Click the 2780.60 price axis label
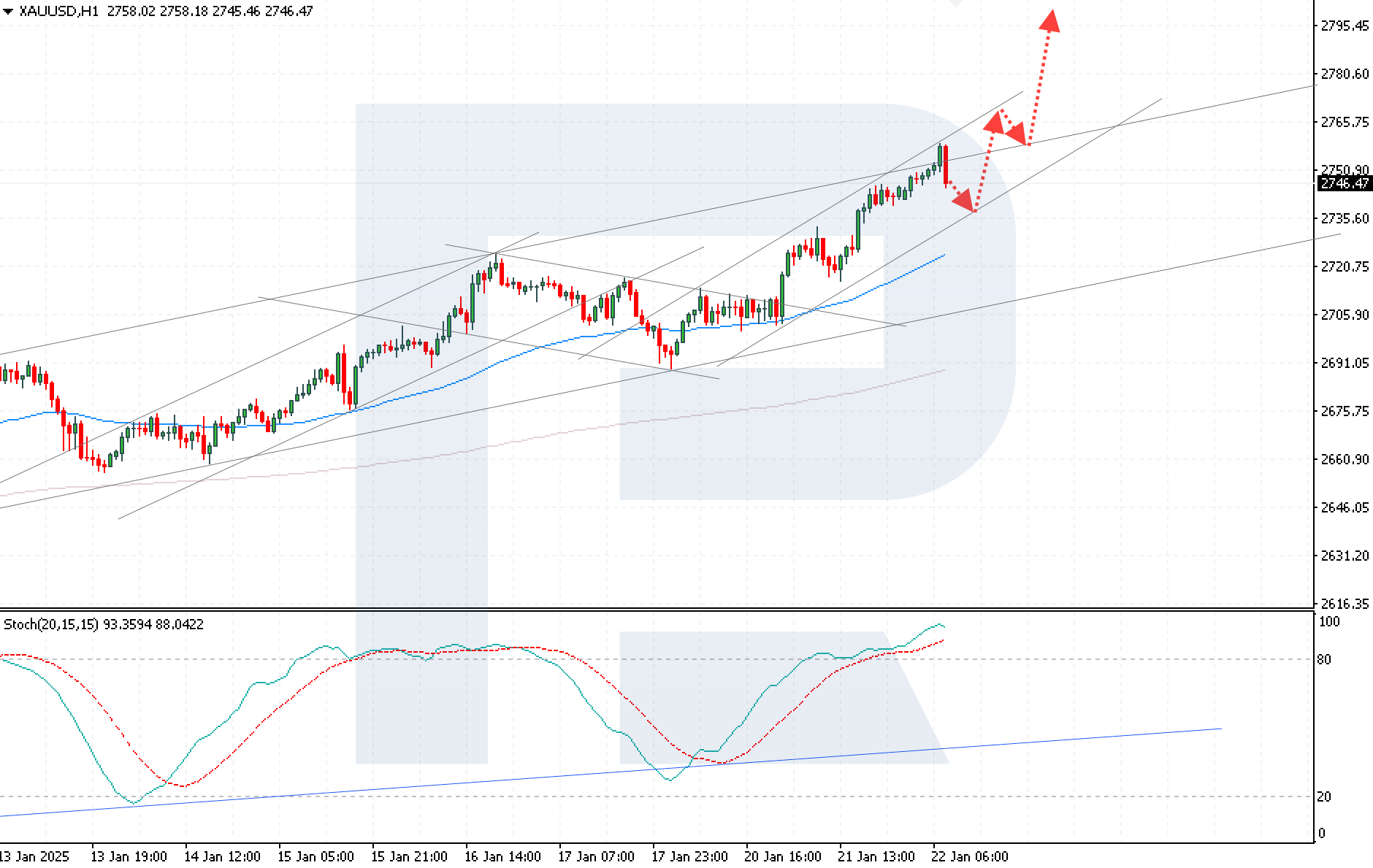 coord(1345,74)
